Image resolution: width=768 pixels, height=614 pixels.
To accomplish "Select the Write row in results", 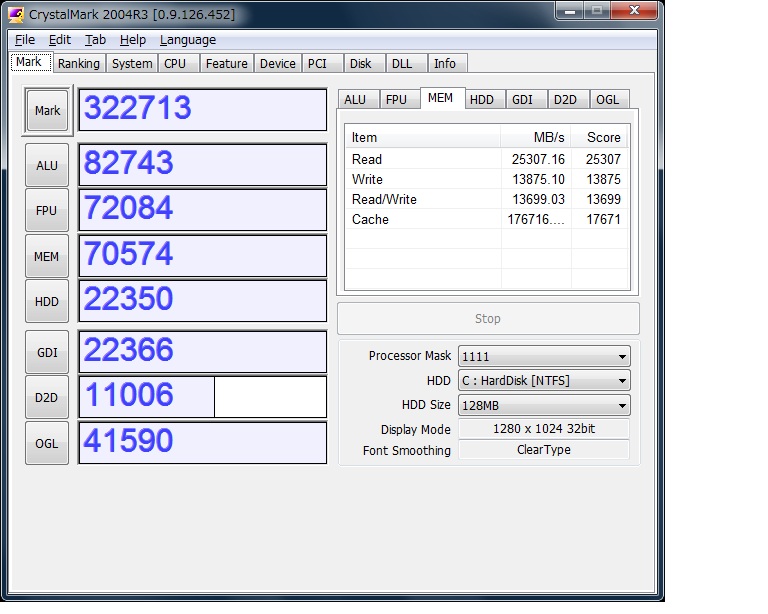I will coord(487,179).
